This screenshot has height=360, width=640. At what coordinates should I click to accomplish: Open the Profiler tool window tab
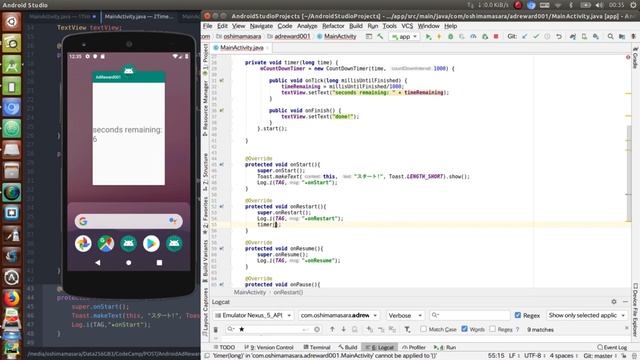pos(414,347)
